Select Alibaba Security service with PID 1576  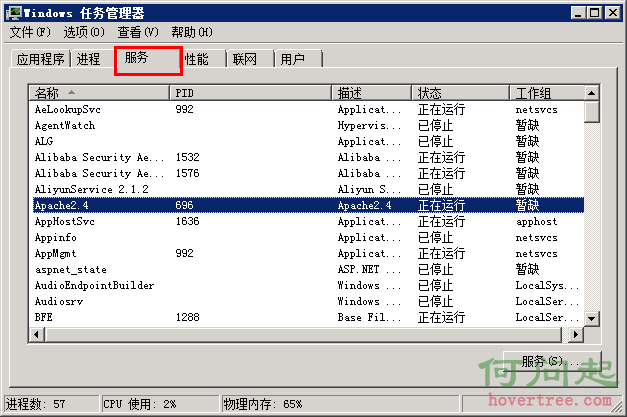[x=307, y=173]
